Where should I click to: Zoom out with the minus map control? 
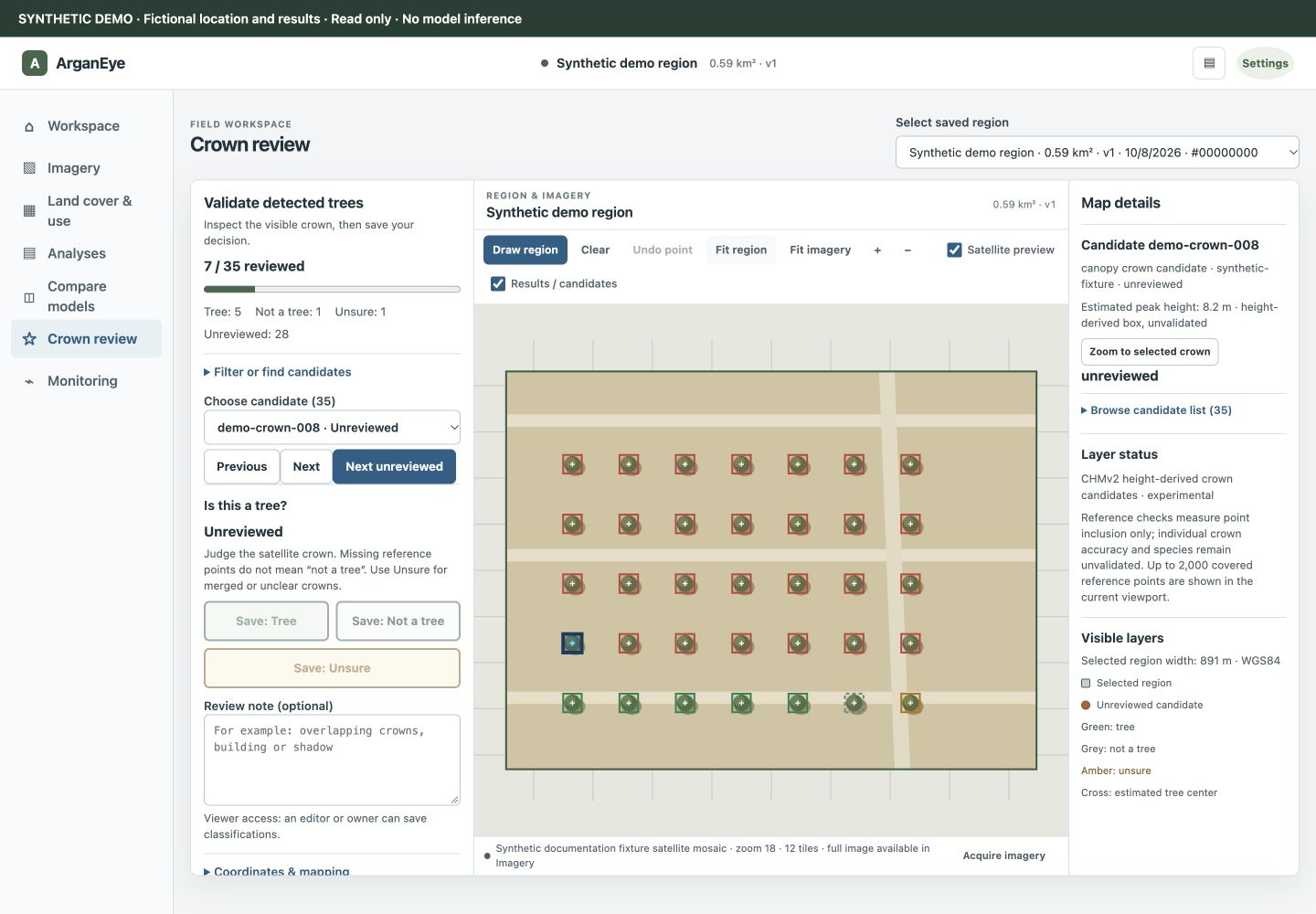[x=907, y=250]
